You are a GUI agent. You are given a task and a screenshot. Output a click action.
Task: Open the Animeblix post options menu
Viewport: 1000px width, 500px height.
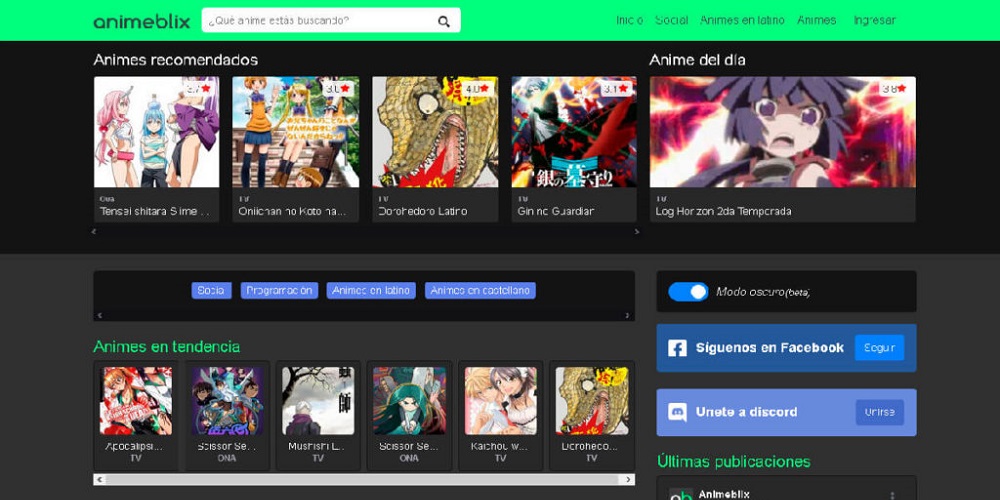[x=892, y=496]
